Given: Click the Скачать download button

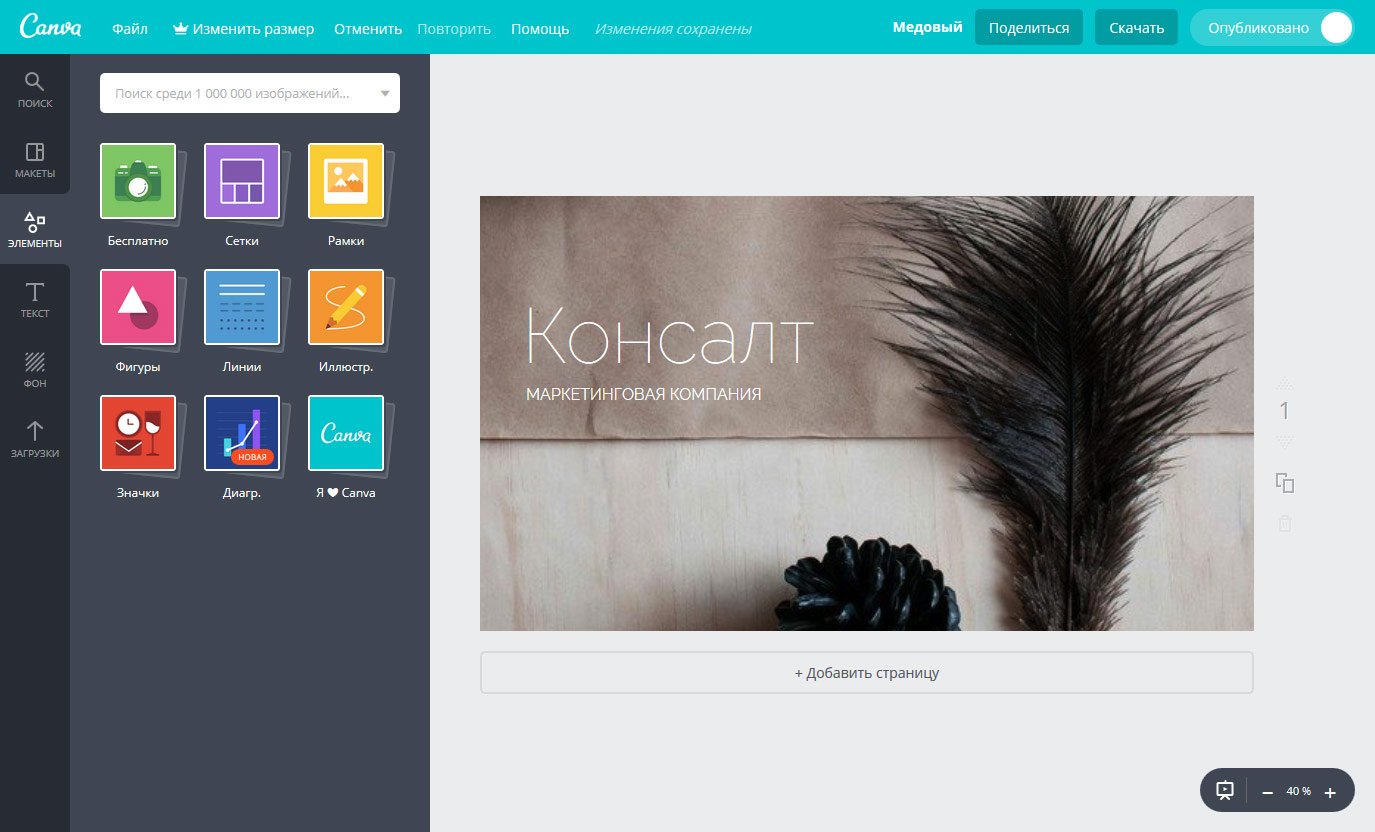Looking at the screenshot, I should (x=1136, y=28).
